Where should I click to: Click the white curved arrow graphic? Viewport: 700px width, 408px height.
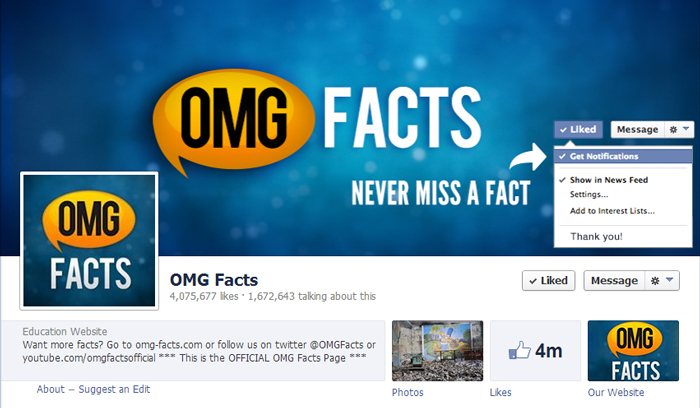point(528,157)
